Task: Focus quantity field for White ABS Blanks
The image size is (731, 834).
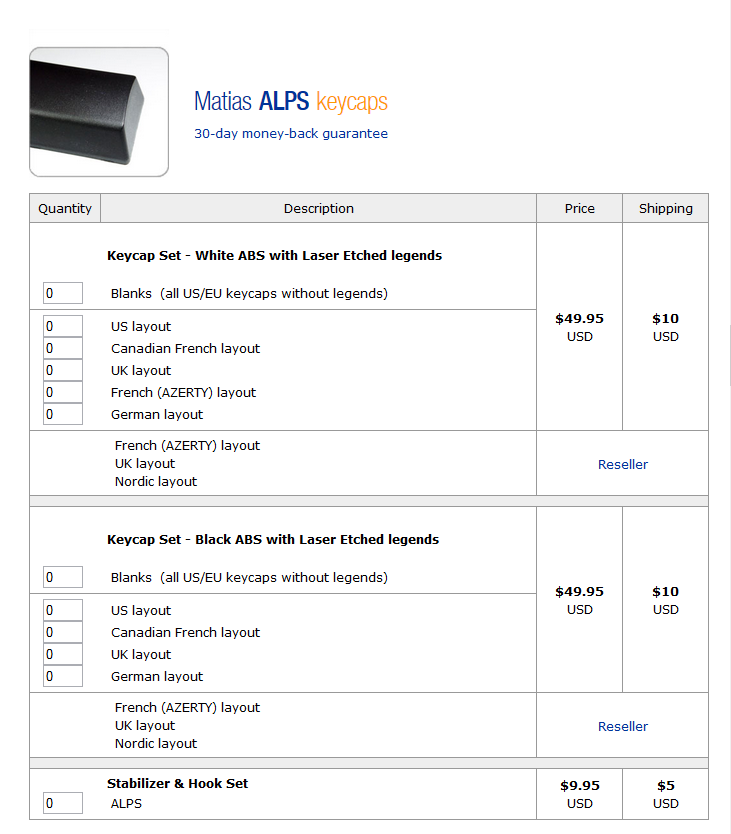Action: pyautogui.click(x=63, y=293)
